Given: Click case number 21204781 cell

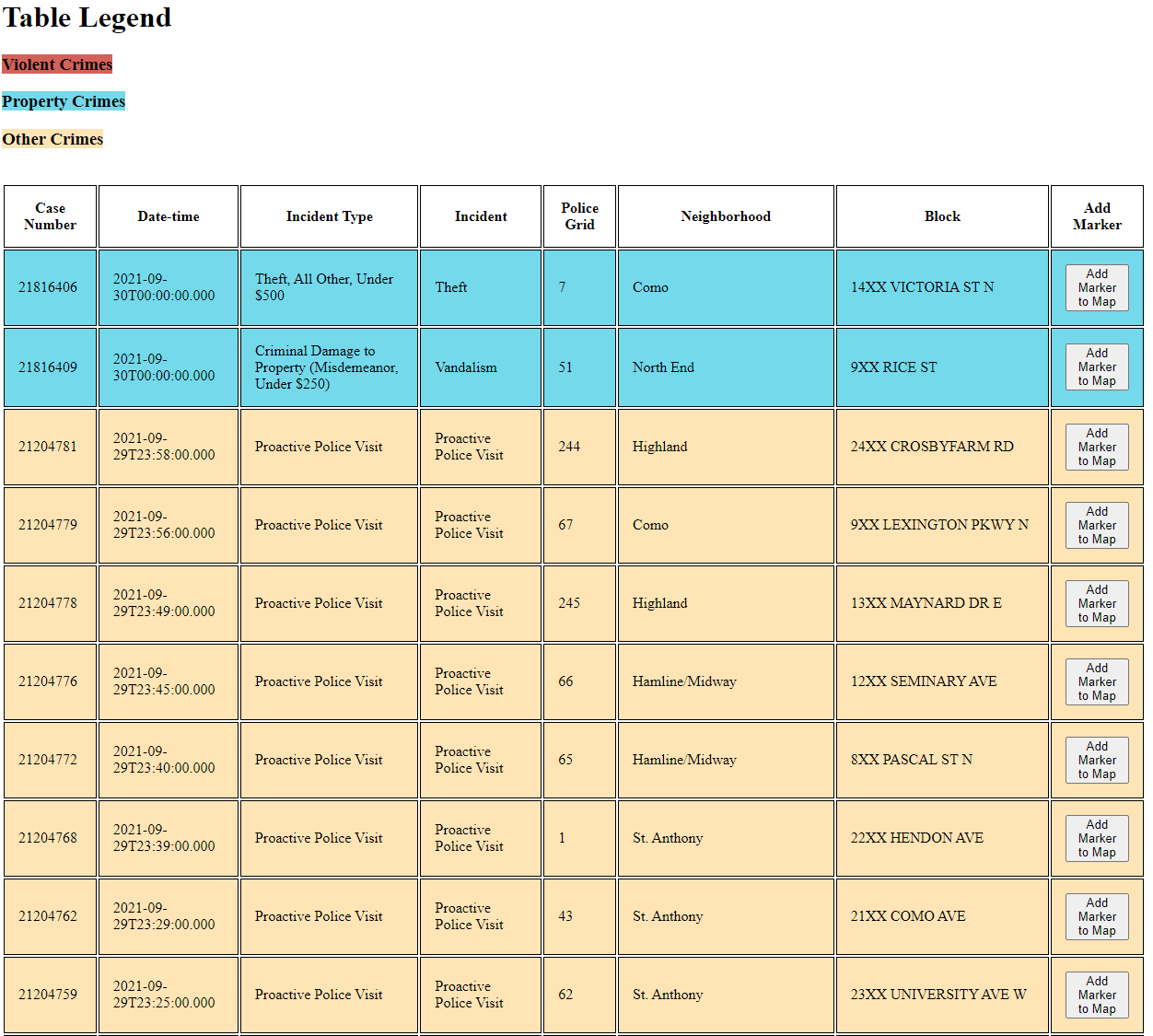Looking at the screenshot, I should [x=49, y=447].
